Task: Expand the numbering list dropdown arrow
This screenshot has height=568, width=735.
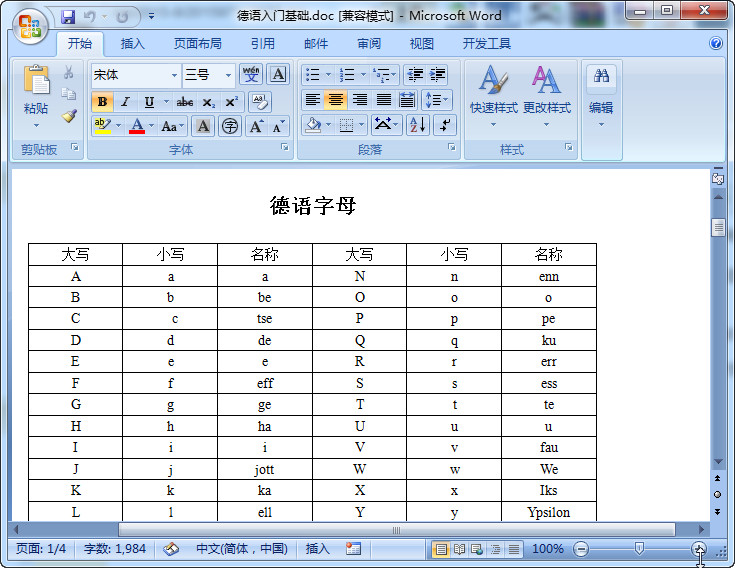Action: pos(363,75)
